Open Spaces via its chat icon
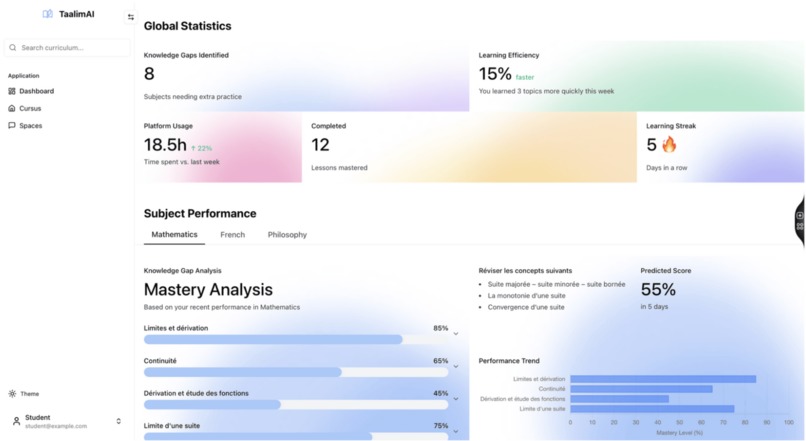The image size is (806, 441). coord(12,125)
